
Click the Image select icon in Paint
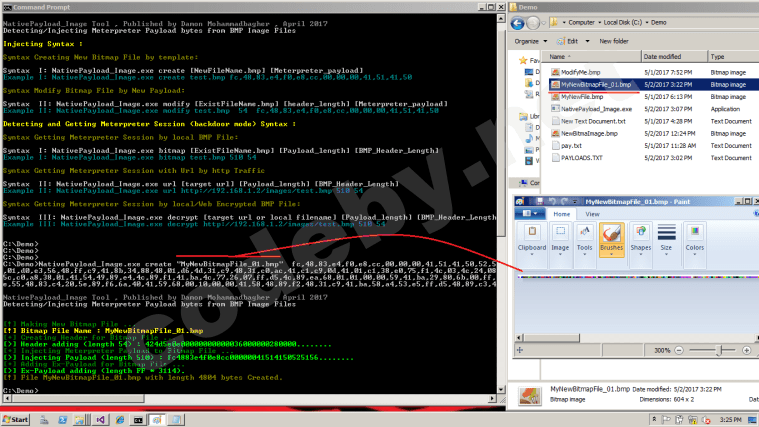pyautogui.click(x=560, y=231)
